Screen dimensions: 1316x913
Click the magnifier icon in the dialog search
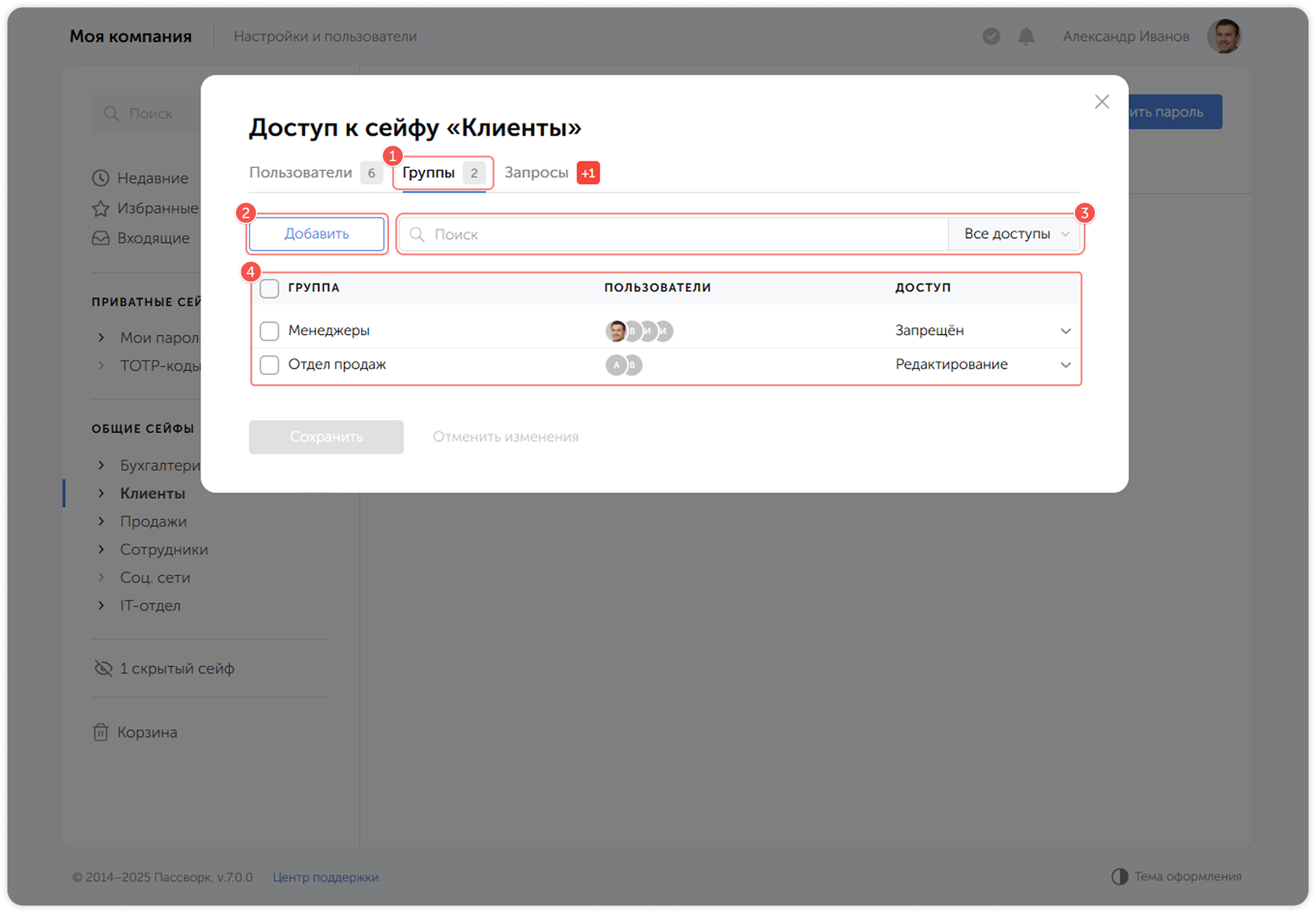[417, 234]
